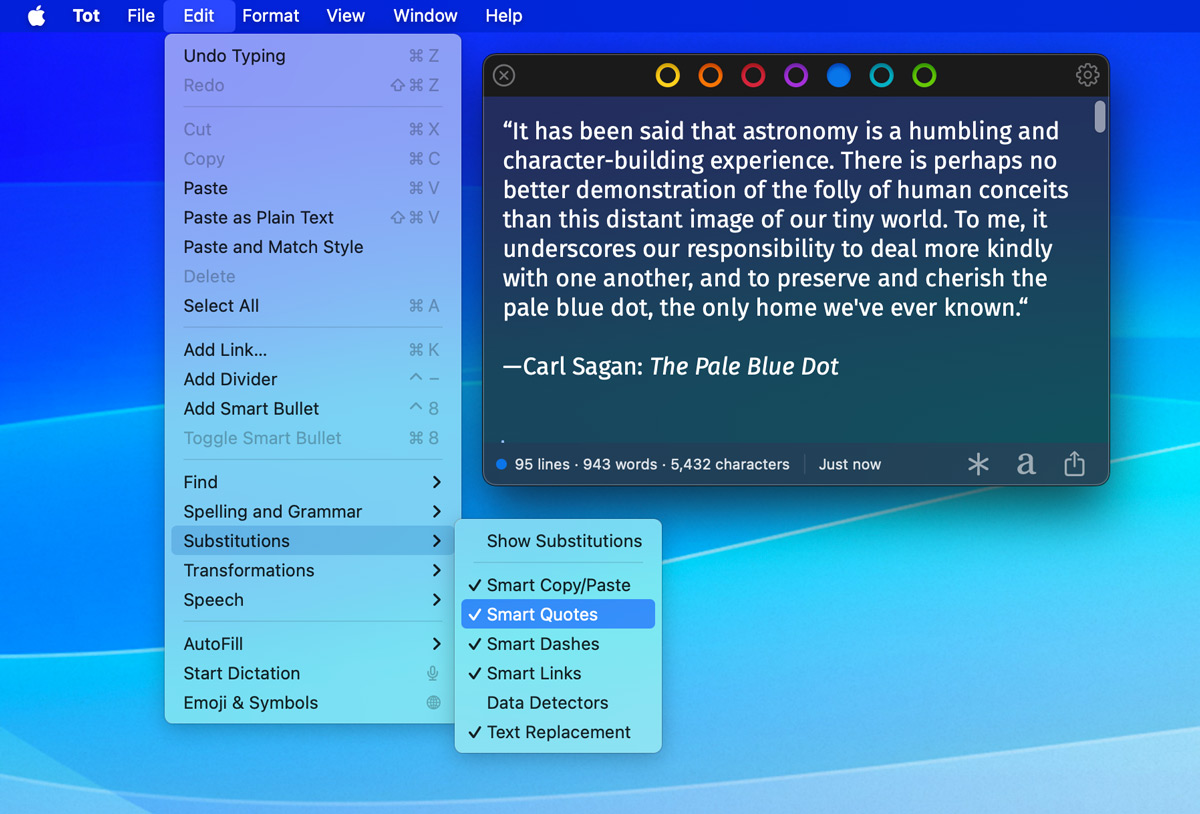Screen dimensions: 1200x814
Task: Close the Tot note window
Action: point(504,75)
